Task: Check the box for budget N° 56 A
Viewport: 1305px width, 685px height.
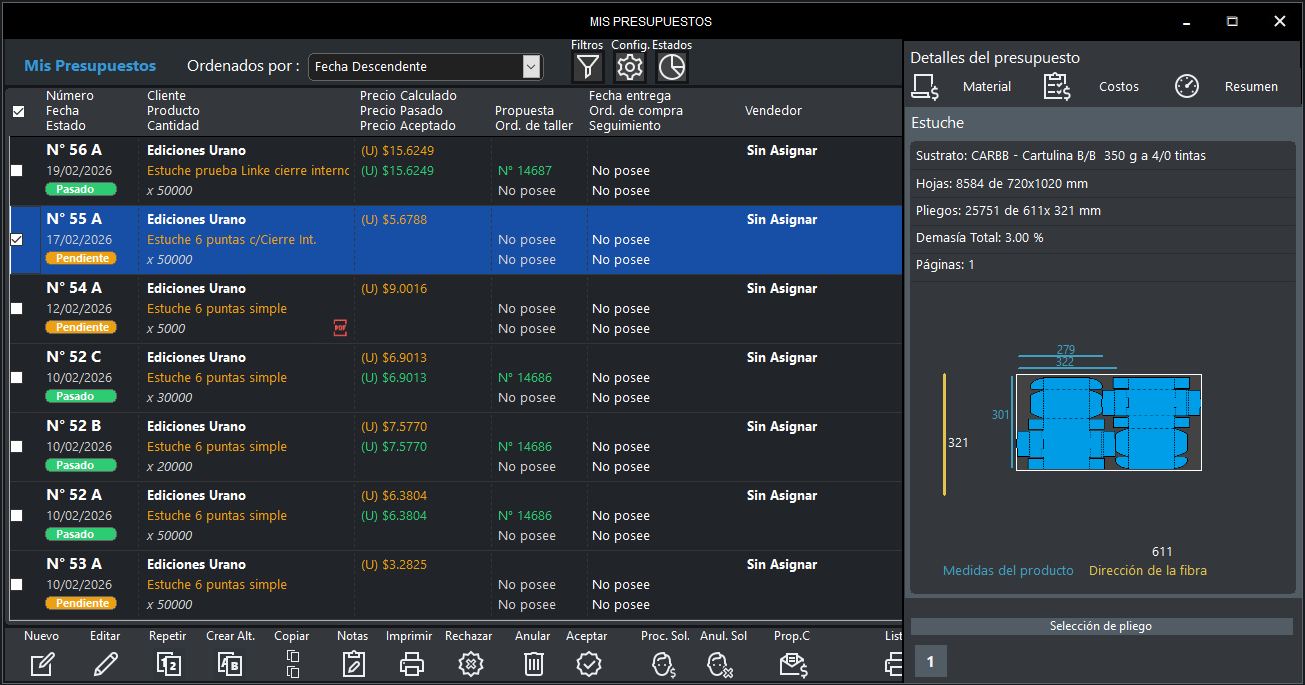Action: 16,171
